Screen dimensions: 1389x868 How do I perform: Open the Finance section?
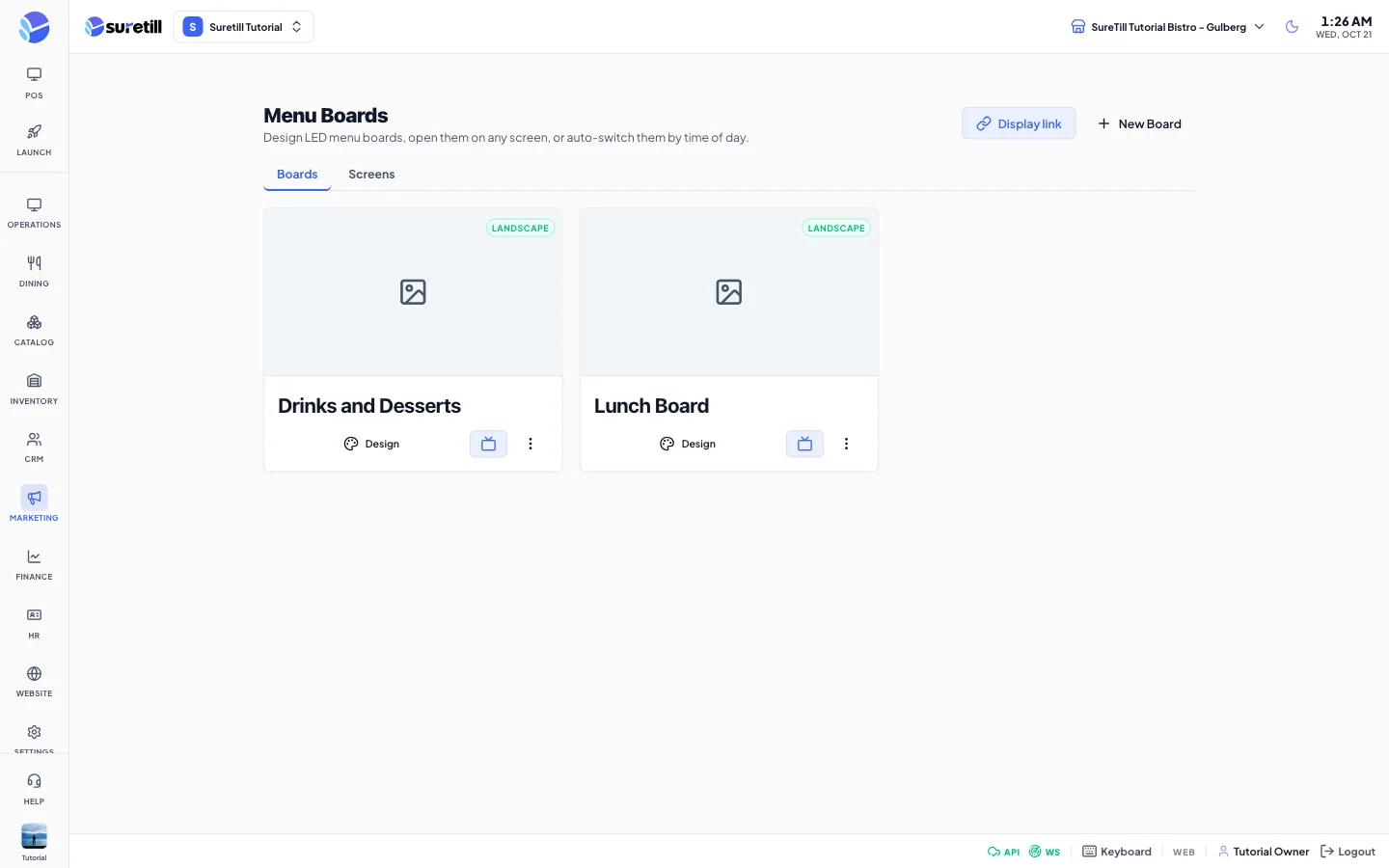tap(34, 565)
